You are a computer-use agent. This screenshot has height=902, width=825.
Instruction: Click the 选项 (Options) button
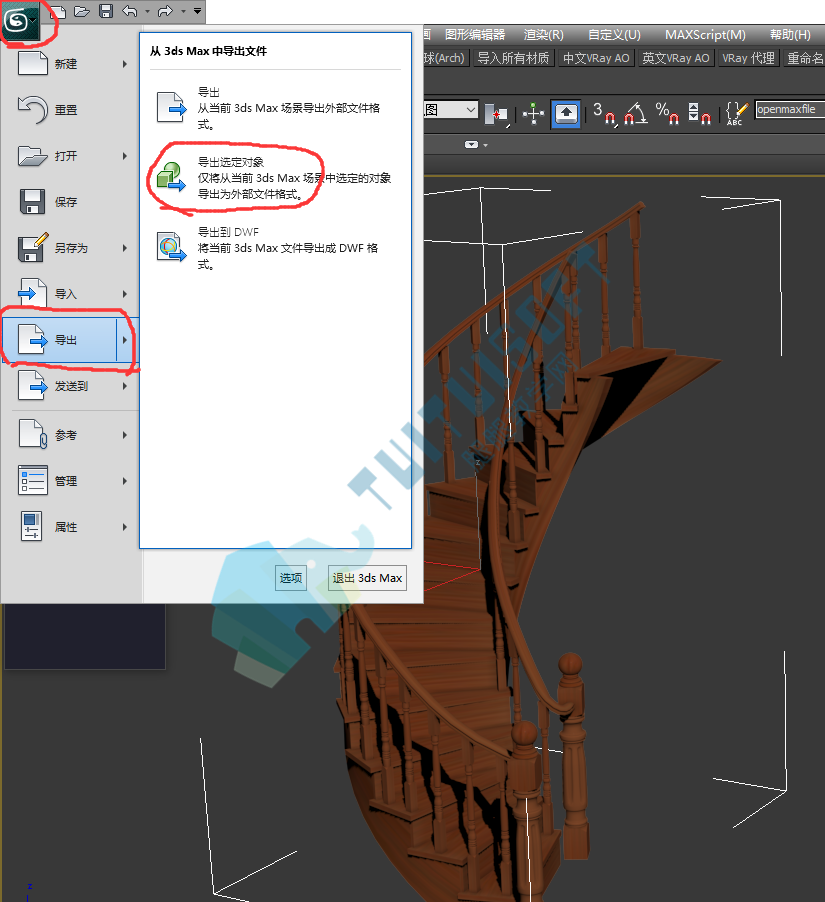point(291,578)
